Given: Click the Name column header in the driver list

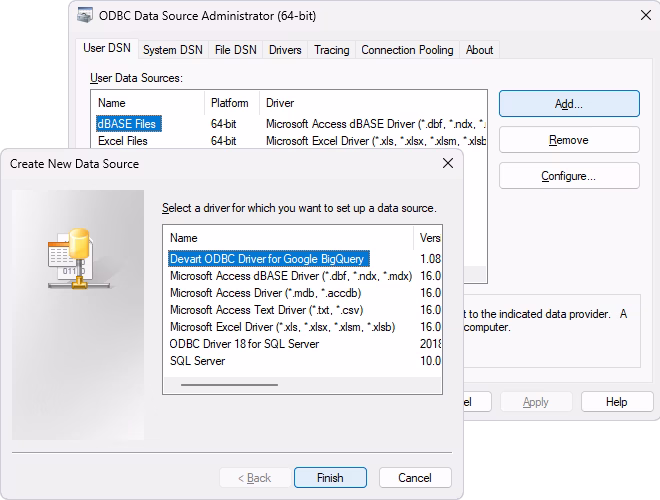Looking at the screenshot, I should pyautogui.click(x=288, y=238).
